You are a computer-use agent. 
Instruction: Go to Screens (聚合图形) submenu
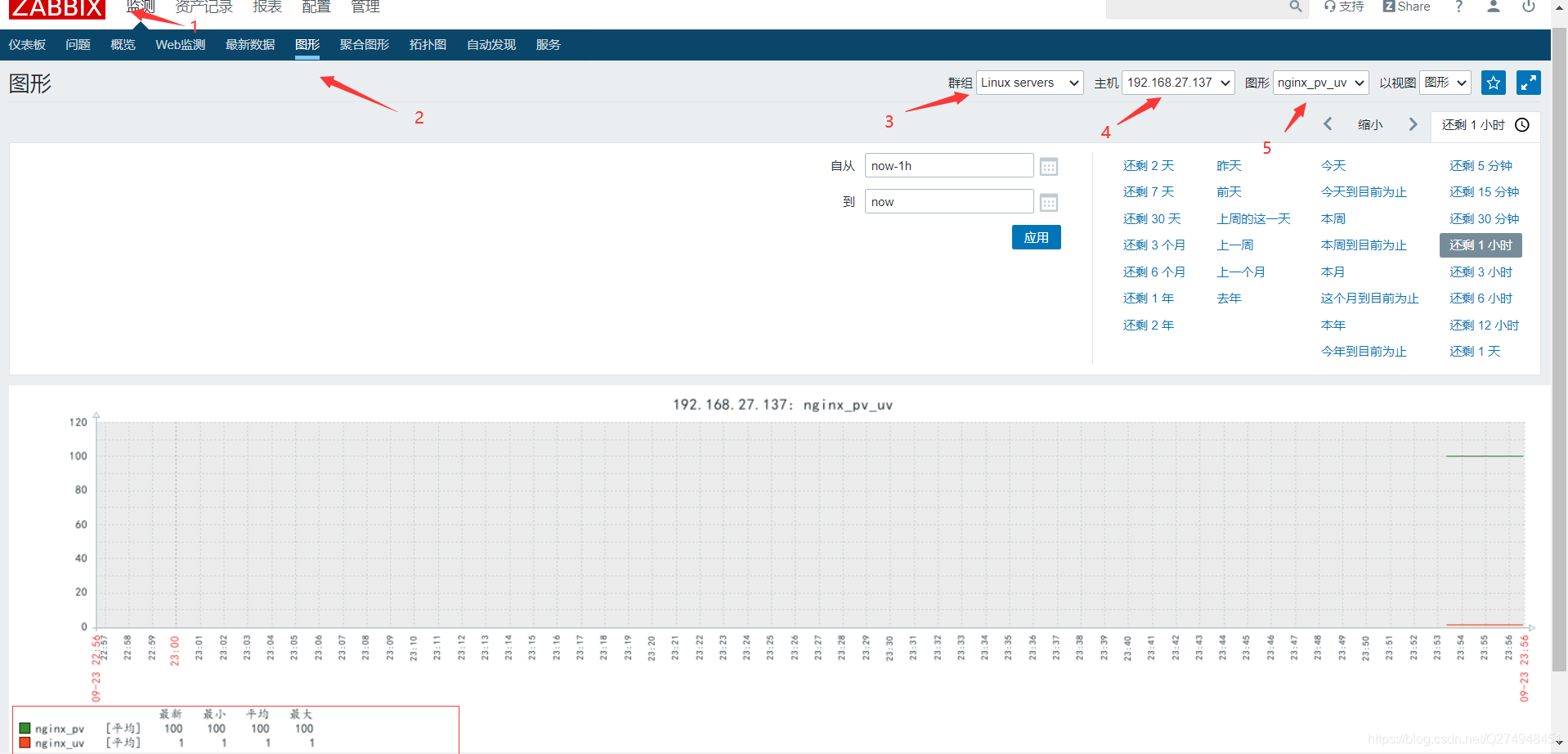pos(365,45)
